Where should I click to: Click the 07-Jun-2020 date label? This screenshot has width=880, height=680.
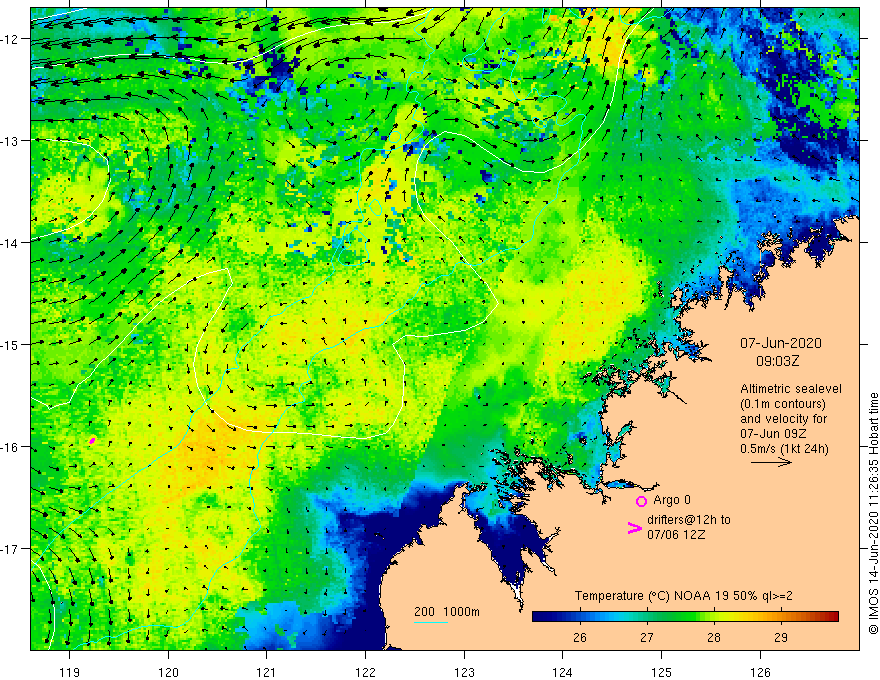[x=781, y=343]
